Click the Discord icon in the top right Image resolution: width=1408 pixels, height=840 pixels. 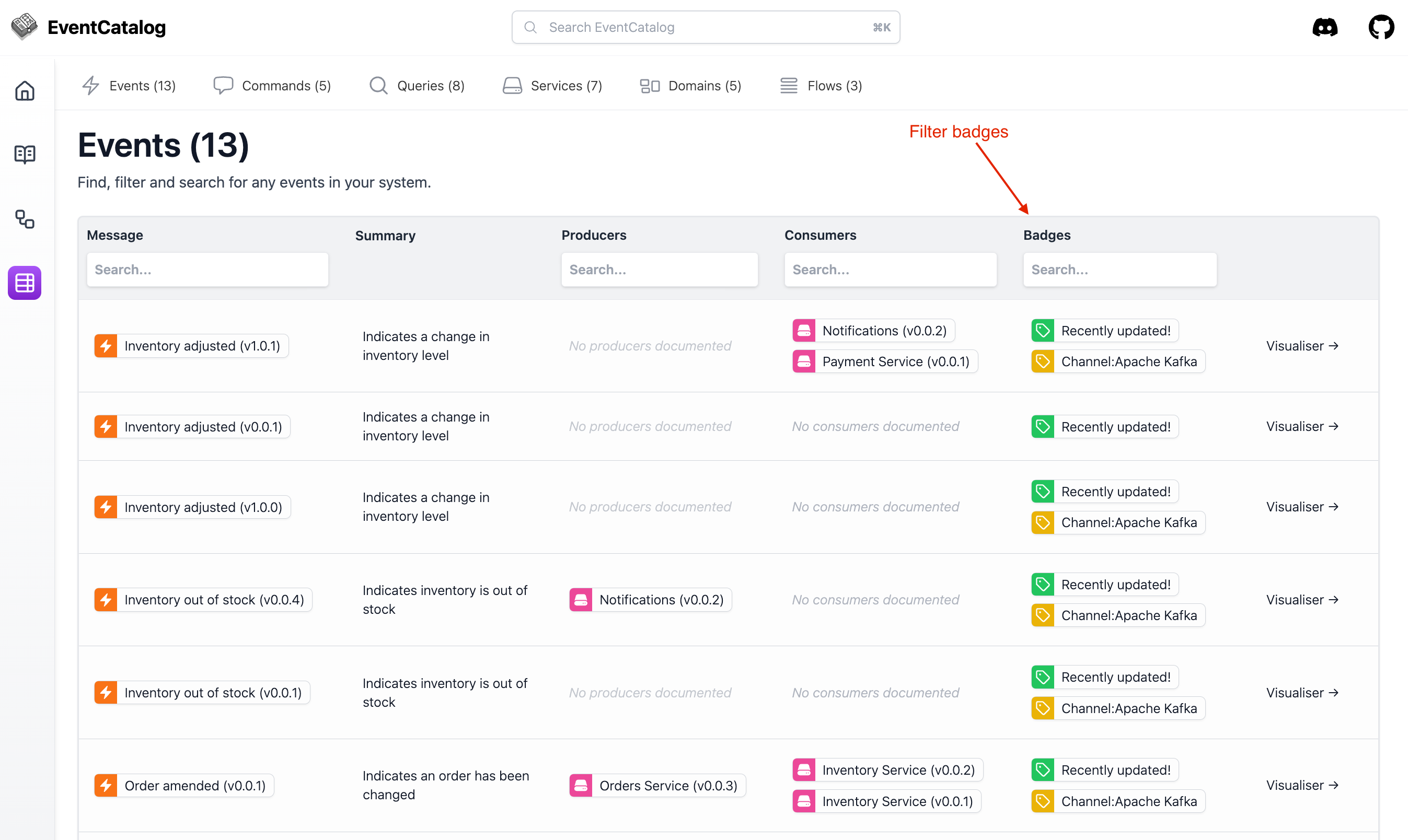coord(1325,27)
